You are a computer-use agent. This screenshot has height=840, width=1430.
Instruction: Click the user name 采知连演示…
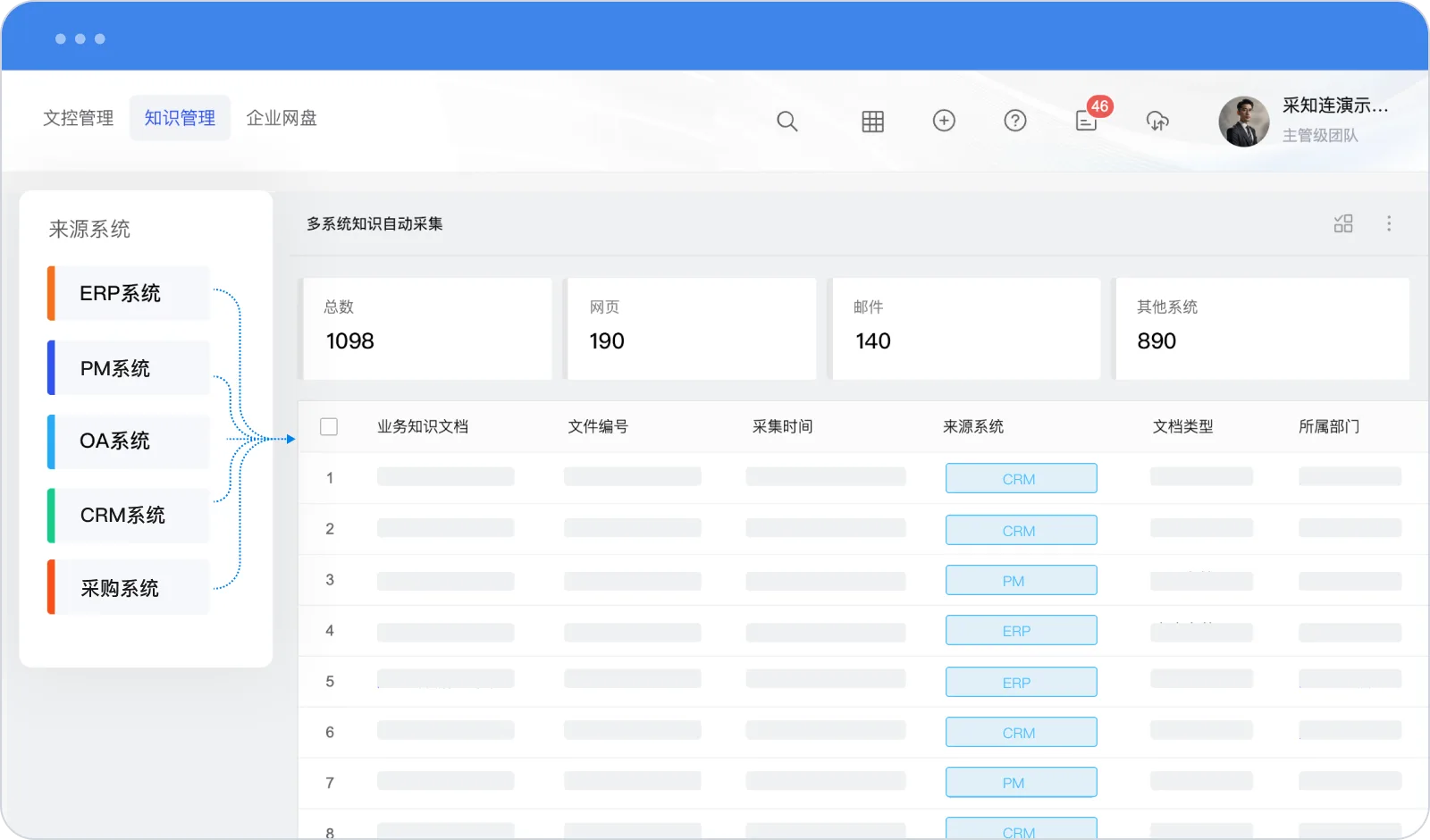1335,105
